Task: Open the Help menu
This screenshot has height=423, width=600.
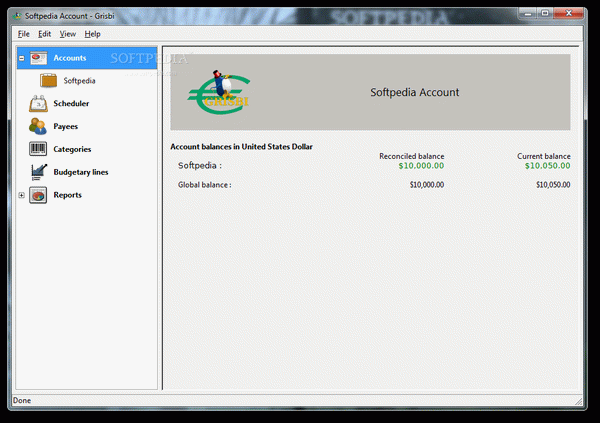Action: (92, 34)
